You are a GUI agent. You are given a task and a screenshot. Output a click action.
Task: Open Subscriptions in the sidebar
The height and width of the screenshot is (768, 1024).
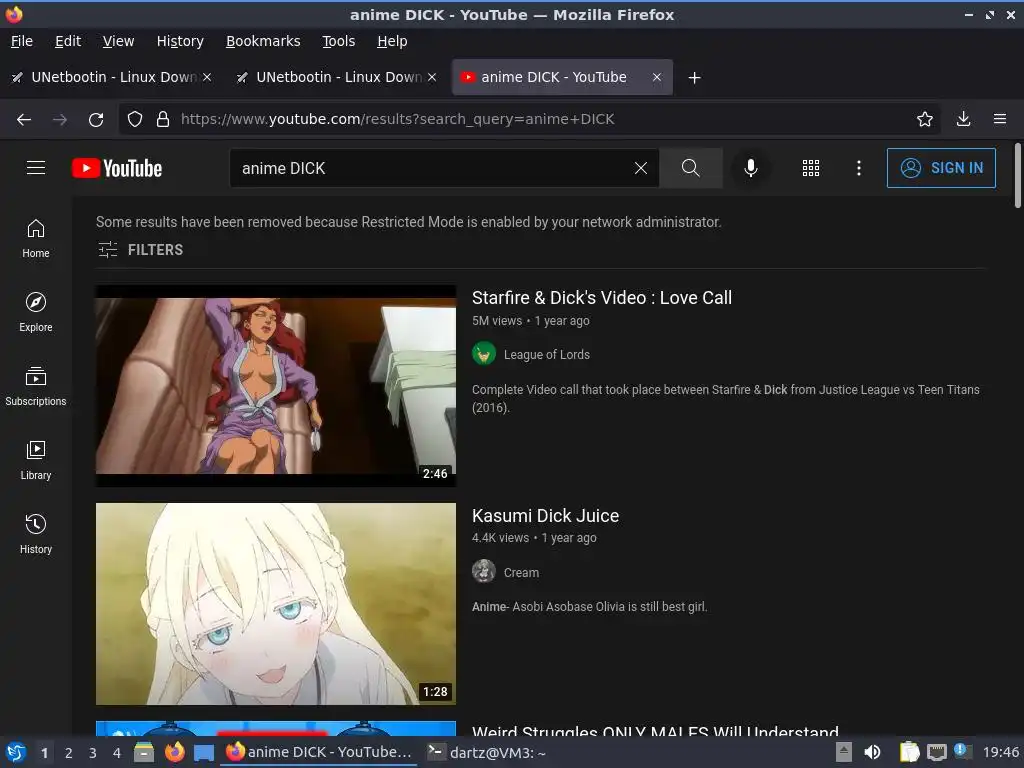pos(36,386)
